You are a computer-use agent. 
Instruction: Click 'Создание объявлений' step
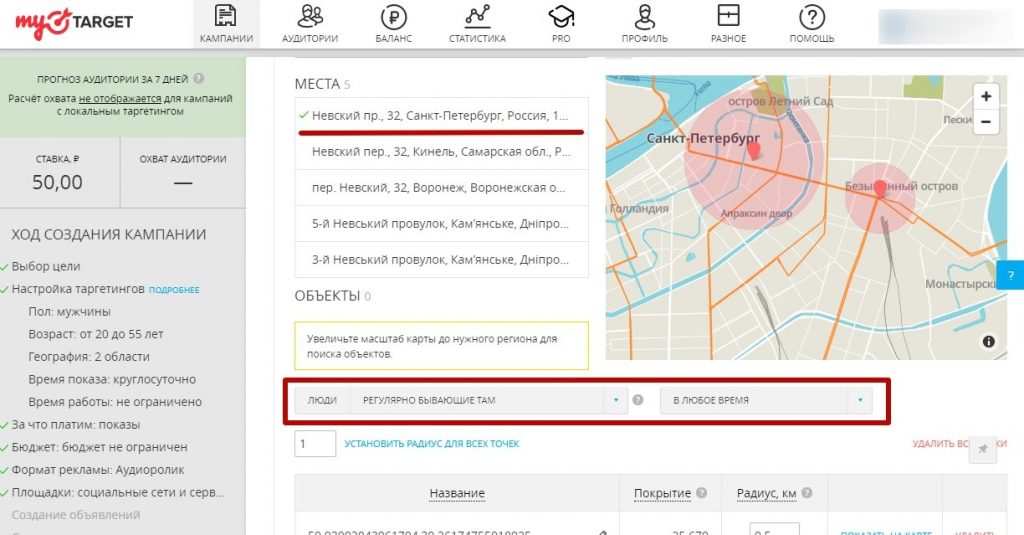(x=76, y=515)
